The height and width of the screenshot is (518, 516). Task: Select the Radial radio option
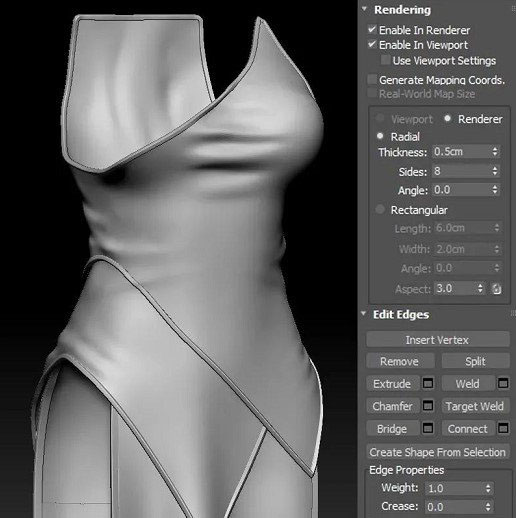380,136
